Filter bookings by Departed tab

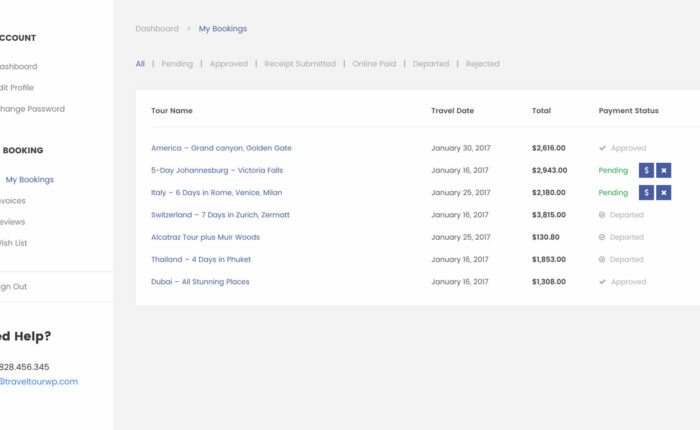[x=431, y=64]
